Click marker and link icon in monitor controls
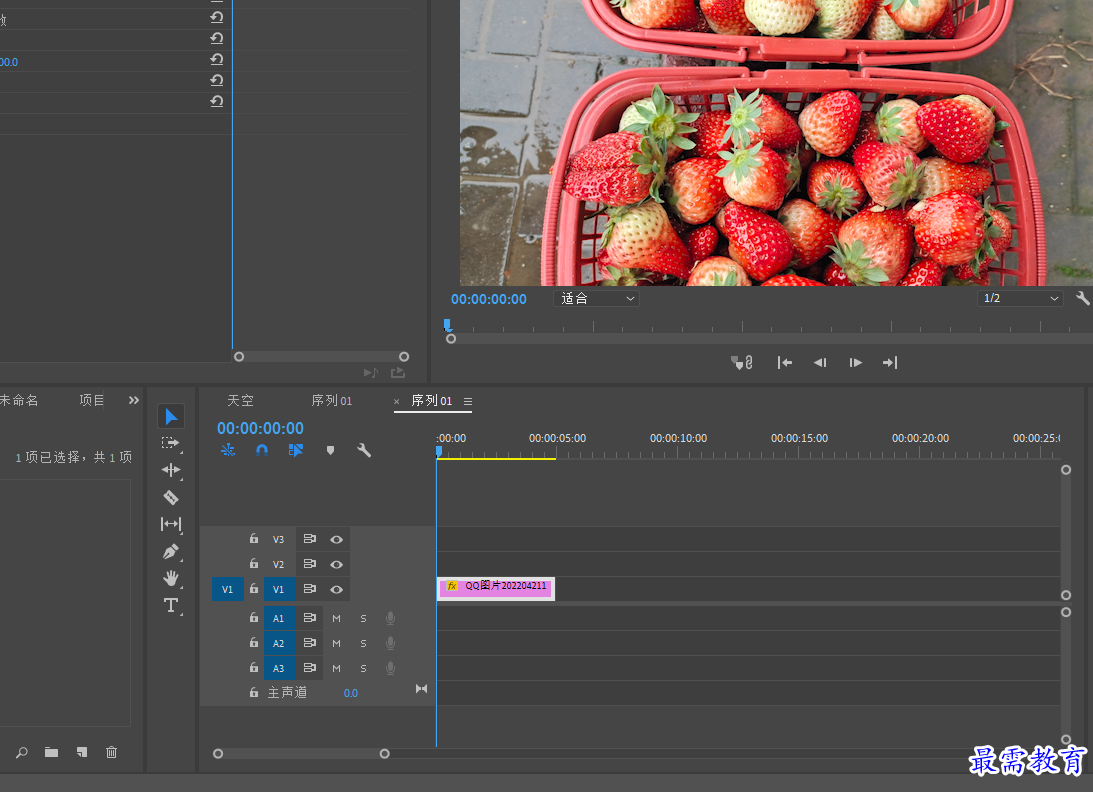This screenshot has height=792, width=1093. 742,363
